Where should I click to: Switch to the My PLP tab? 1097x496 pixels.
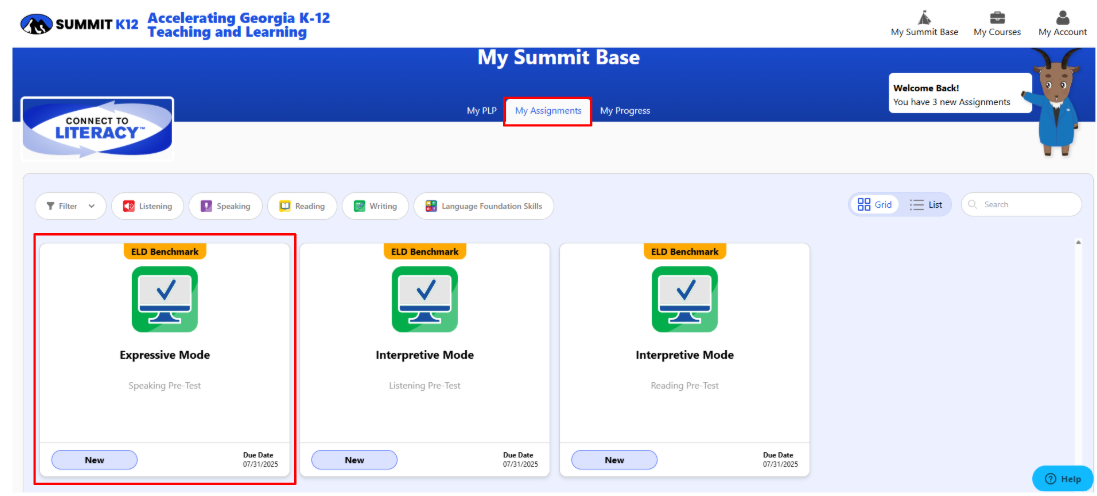click(481, 111)
